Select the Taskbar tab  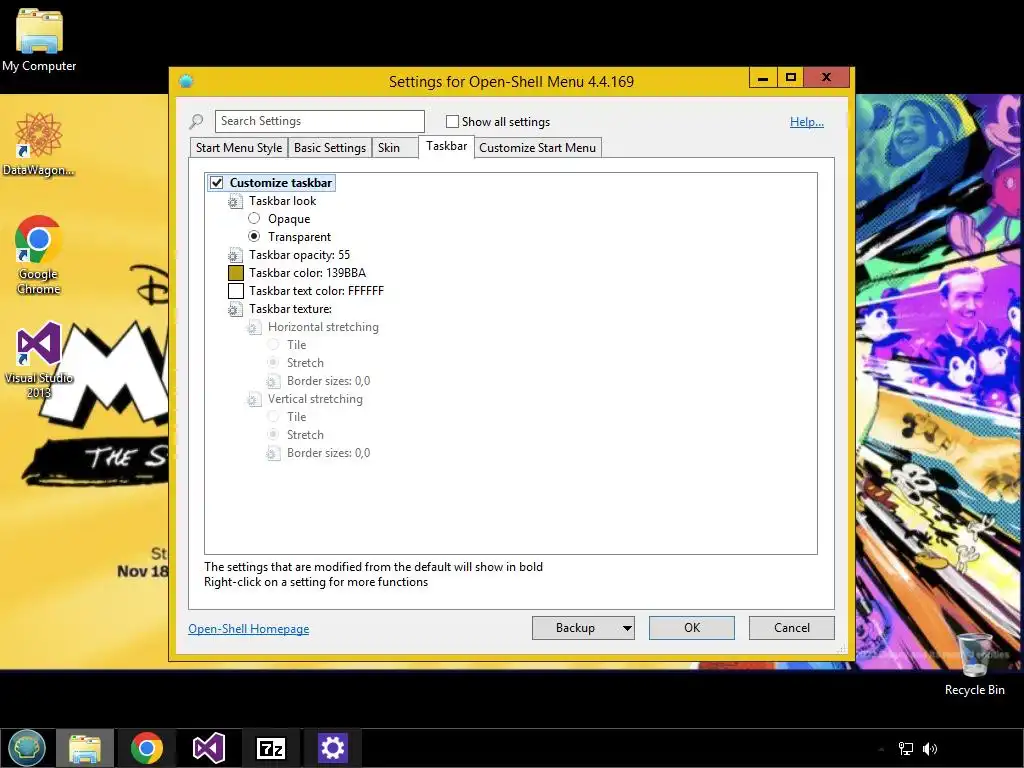447,146
